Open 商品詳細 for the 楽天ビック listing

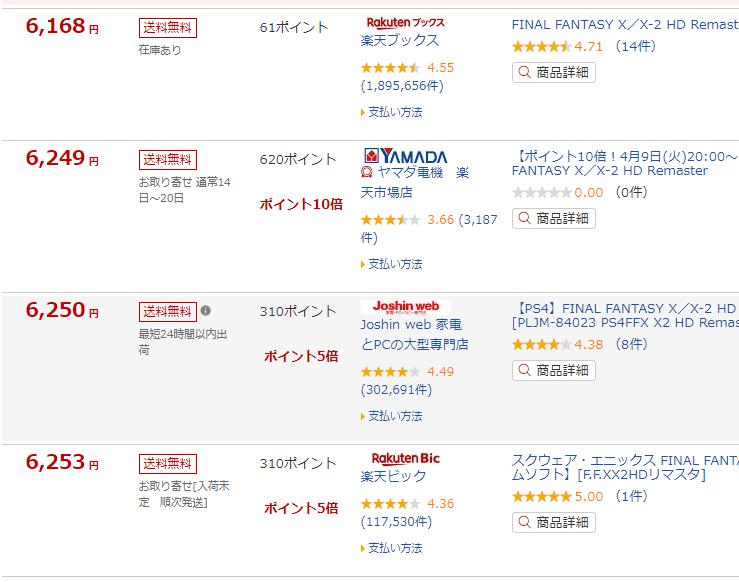554,522
